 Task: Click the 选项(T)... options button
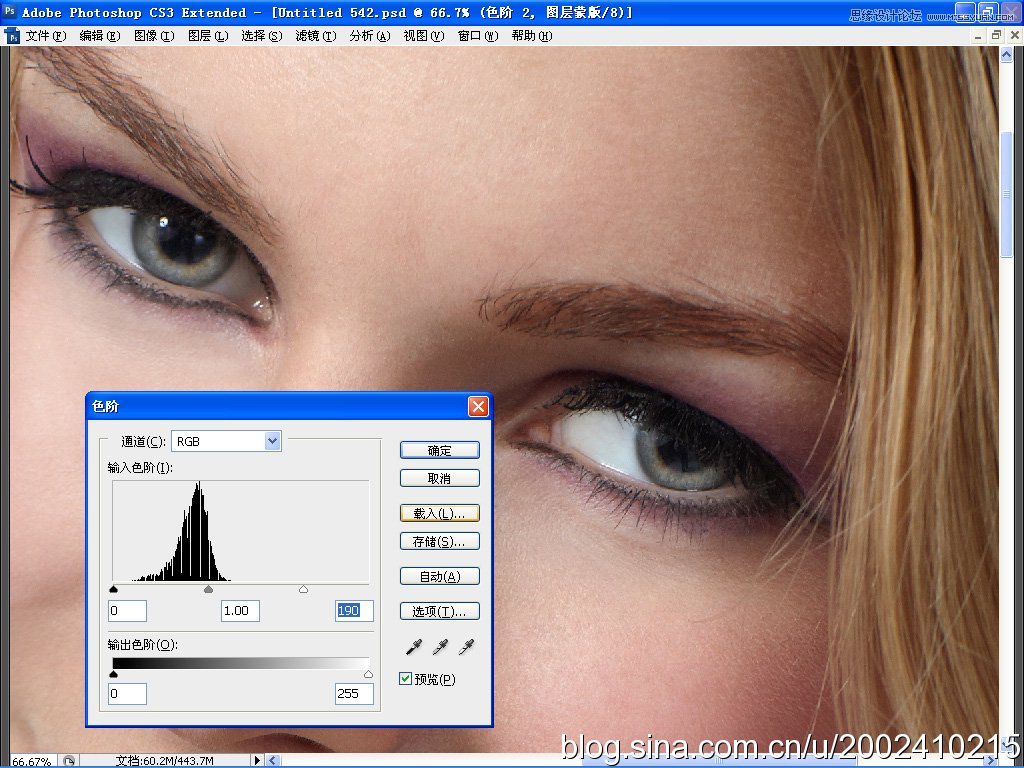coord(440,611)
